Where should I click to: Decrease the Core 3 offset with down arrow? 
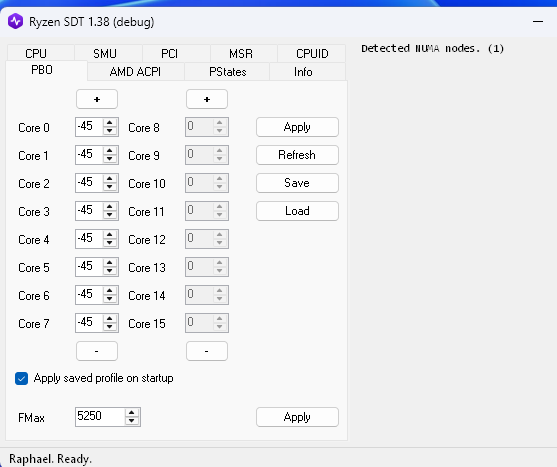110,215
